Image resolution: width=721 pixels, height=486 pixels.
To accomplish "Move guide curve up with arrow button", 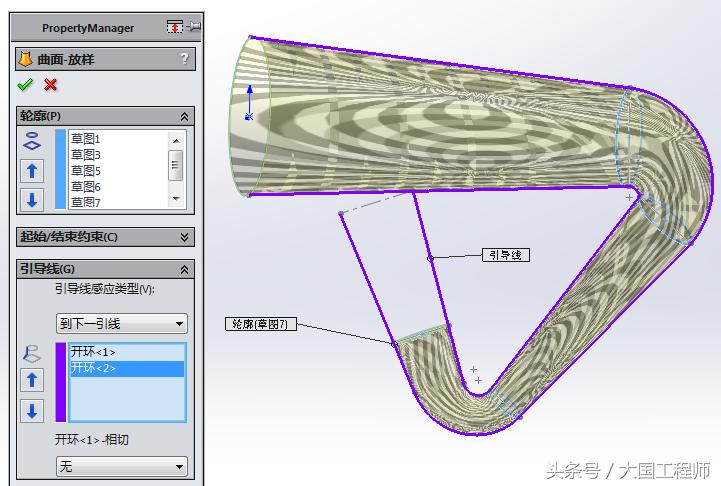I will 32,380.
